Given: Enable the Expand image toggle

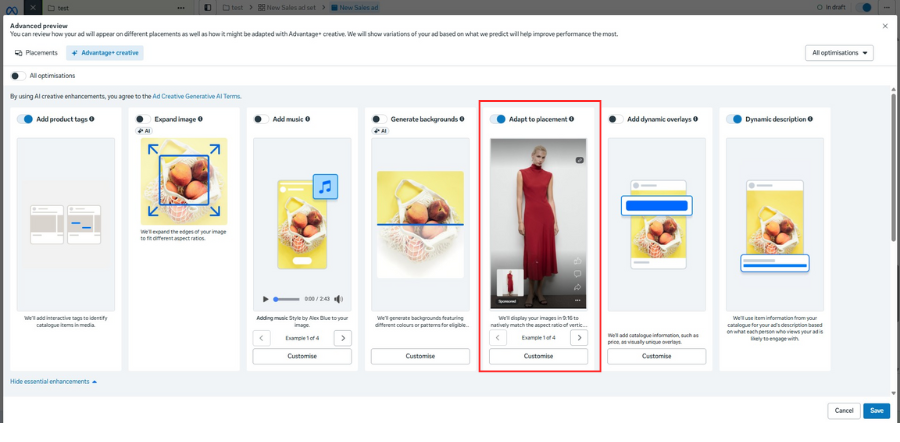Looking at the screenshot, I should click(143, 119).
